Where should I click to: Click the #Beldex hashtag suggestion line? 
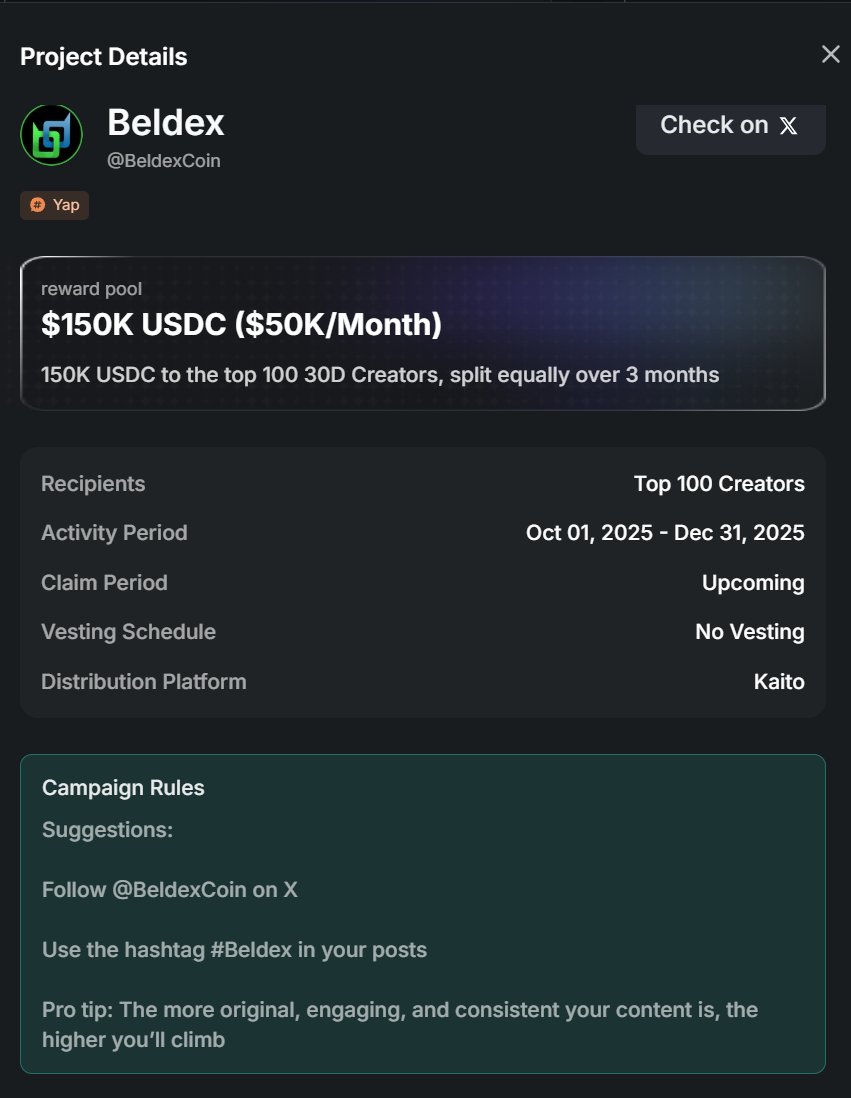pos(234,949)
